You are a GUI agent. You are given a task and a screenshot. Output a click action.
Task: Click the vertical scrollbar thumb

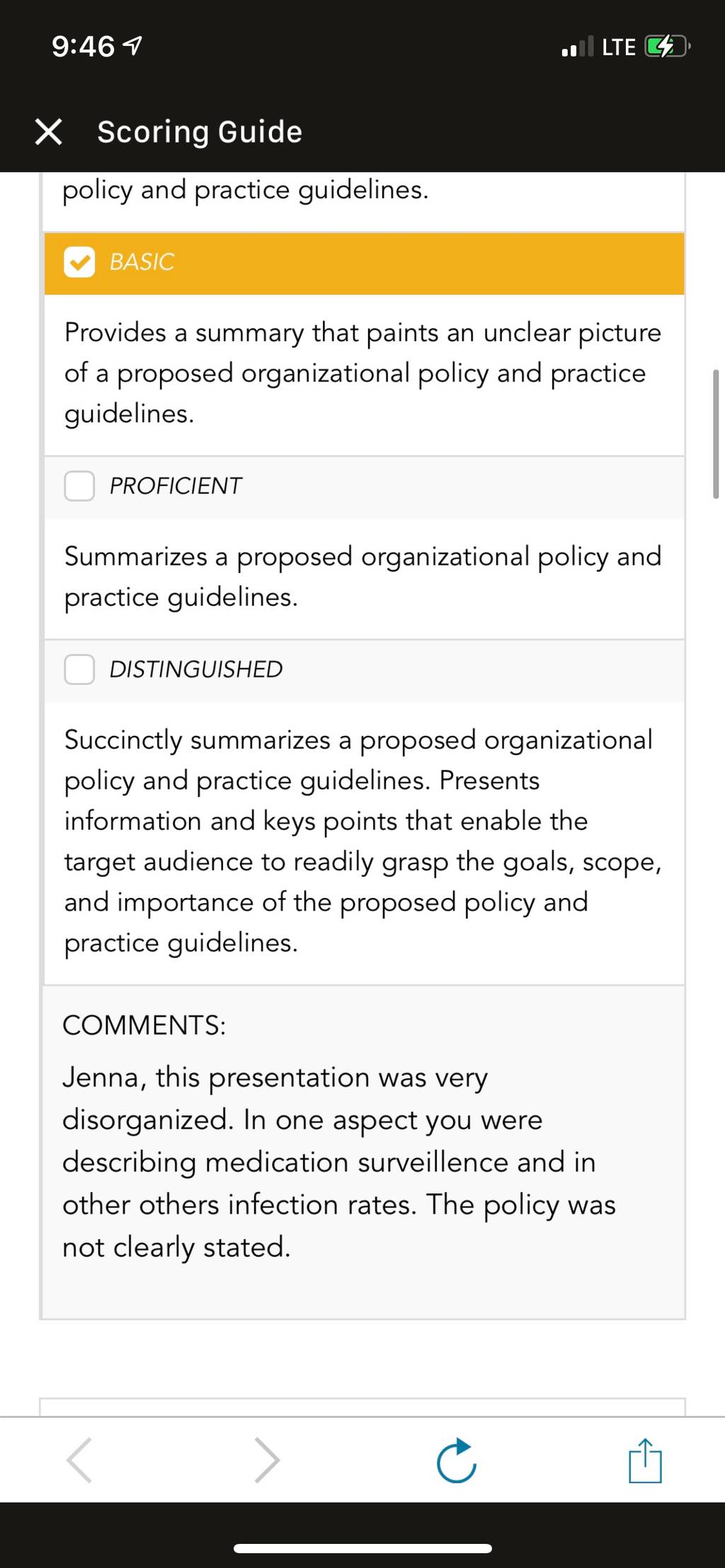coord(716,434)
